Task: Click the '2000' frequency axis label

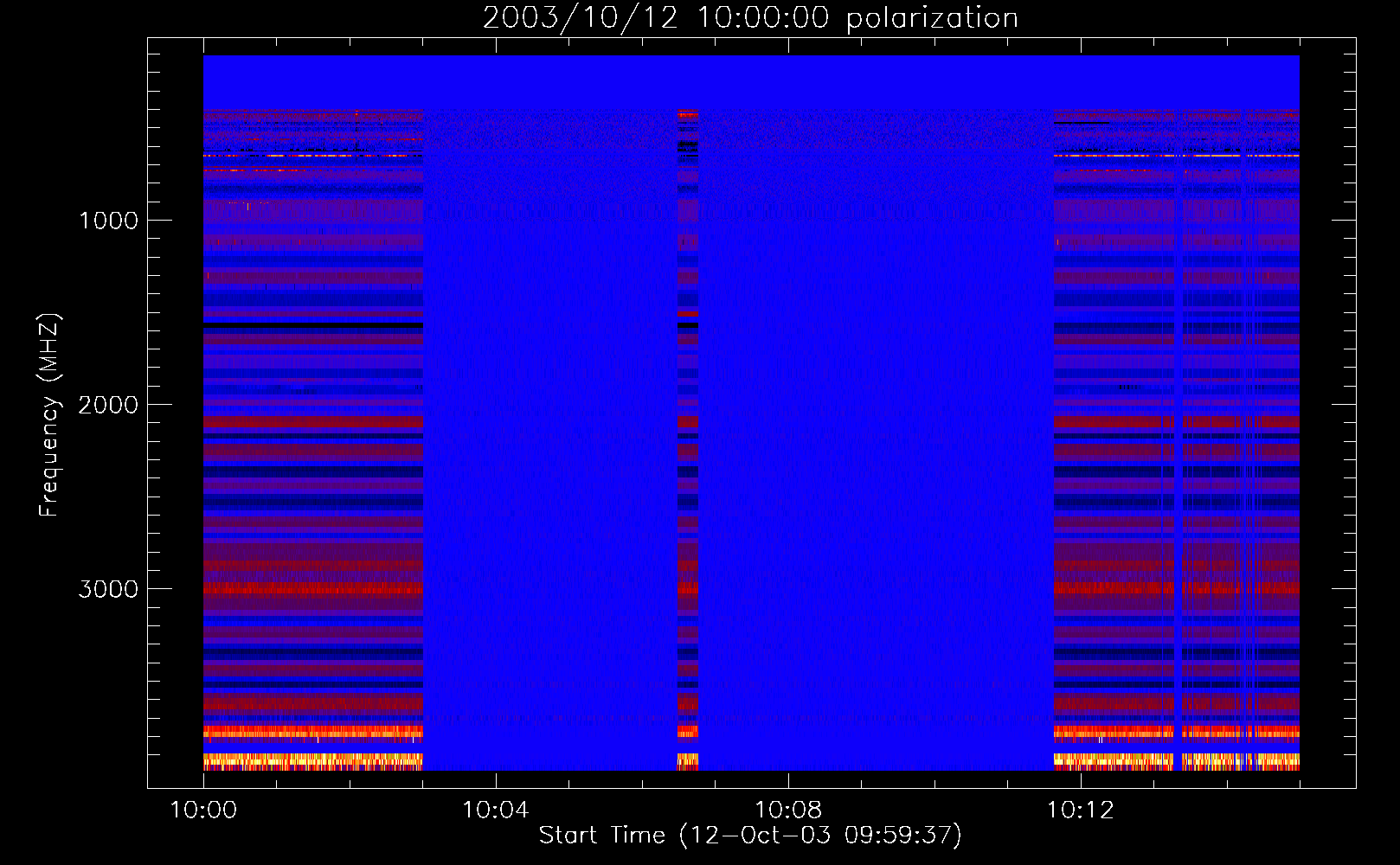Action: 108,405
